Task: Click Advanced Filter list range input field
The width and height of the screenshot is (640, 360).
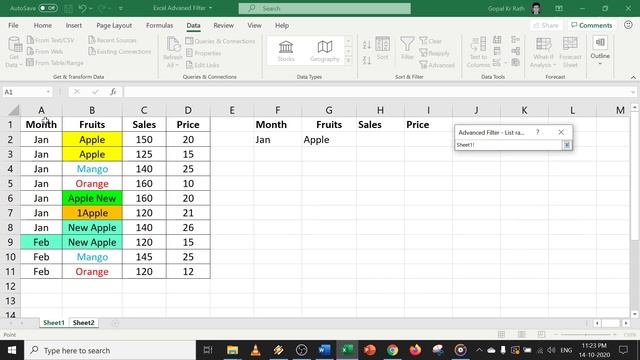Action: (508, 145)
